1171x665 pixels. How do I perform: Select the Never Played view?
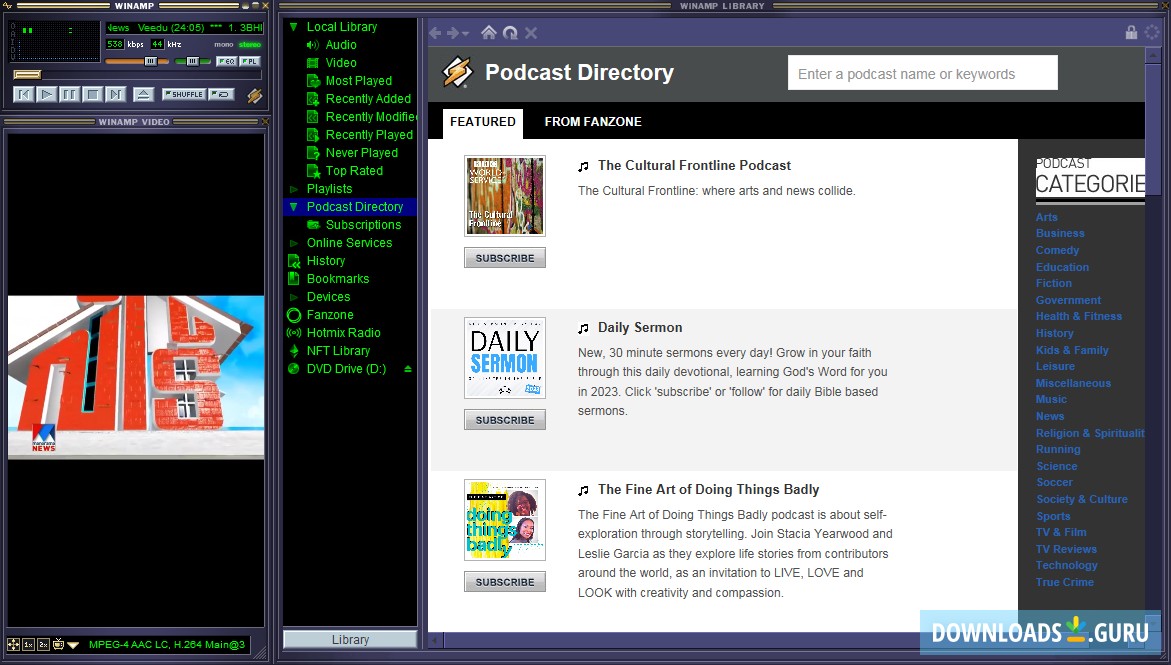point(361,152)
